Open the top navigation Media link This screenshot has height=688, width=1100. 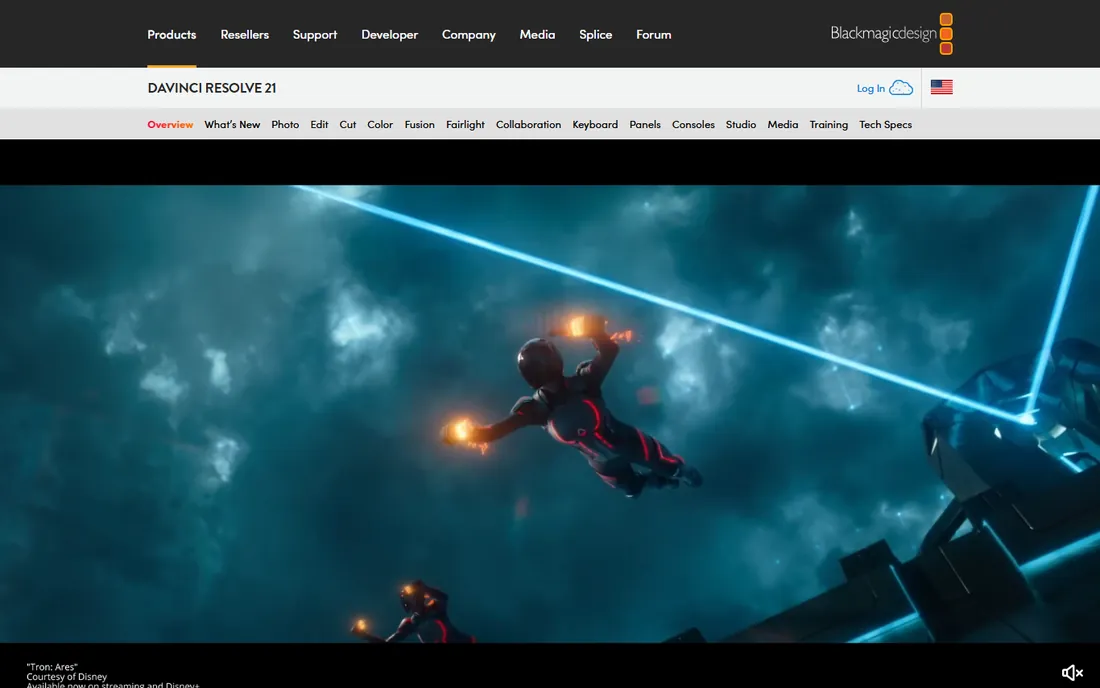click(x=537, y=34)
